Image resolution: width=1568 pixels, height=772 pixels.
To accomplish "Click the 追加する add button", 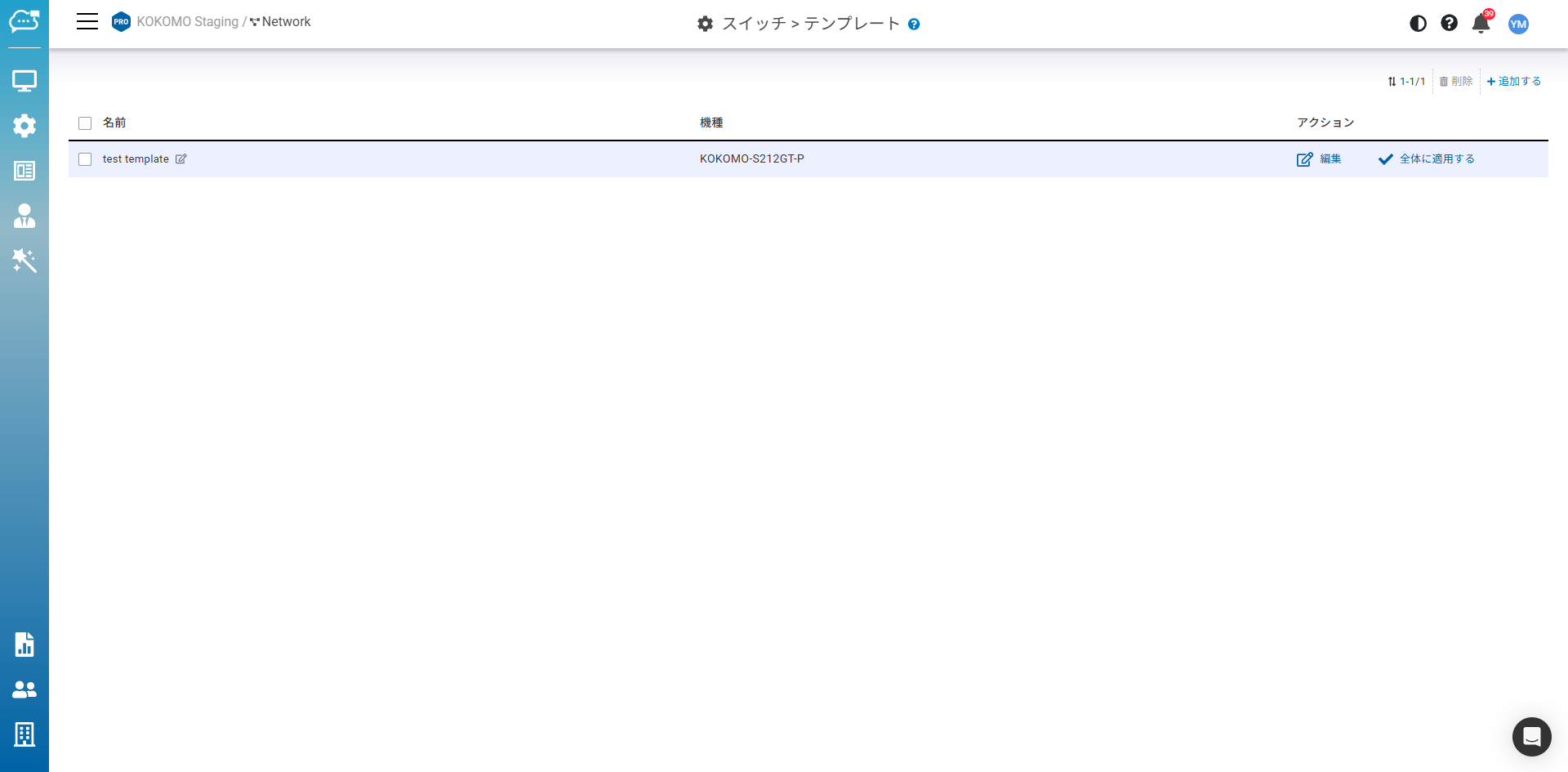I will [1514, 82].
